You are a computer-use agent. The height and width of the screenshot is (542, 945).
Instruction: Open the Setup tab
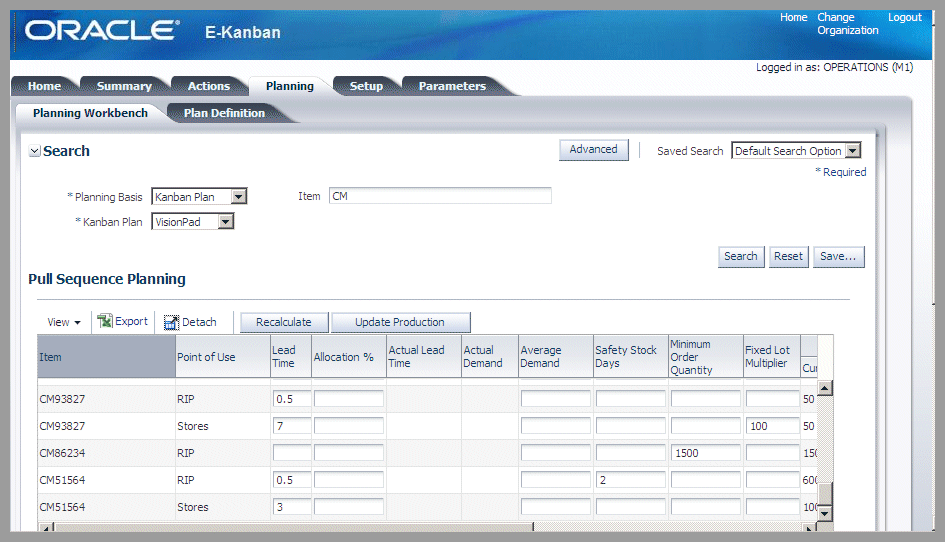click(x=366, y=86)
